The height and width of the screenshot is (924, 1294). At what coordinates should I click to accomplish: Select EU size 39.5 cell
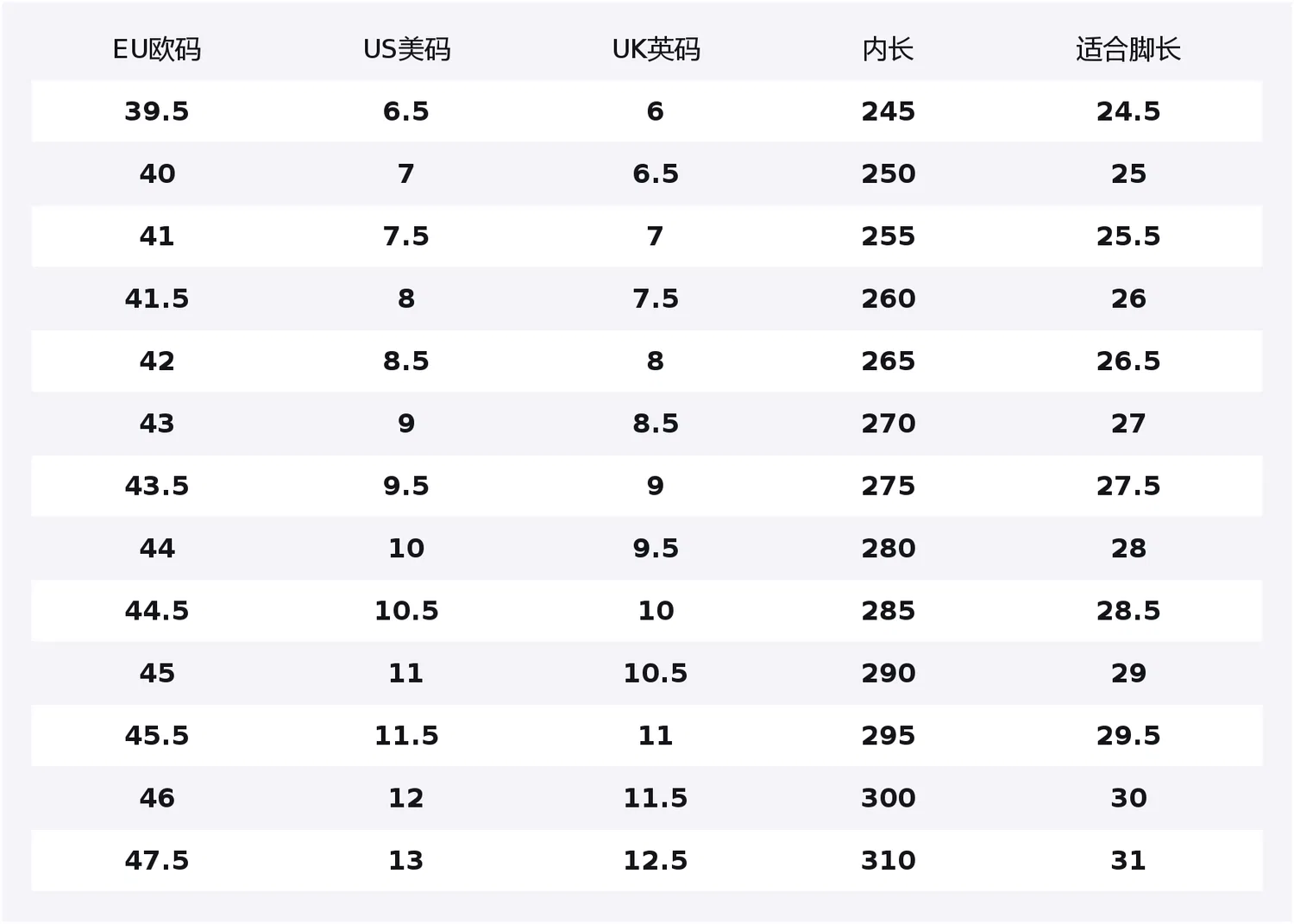(x=157, y=111)
